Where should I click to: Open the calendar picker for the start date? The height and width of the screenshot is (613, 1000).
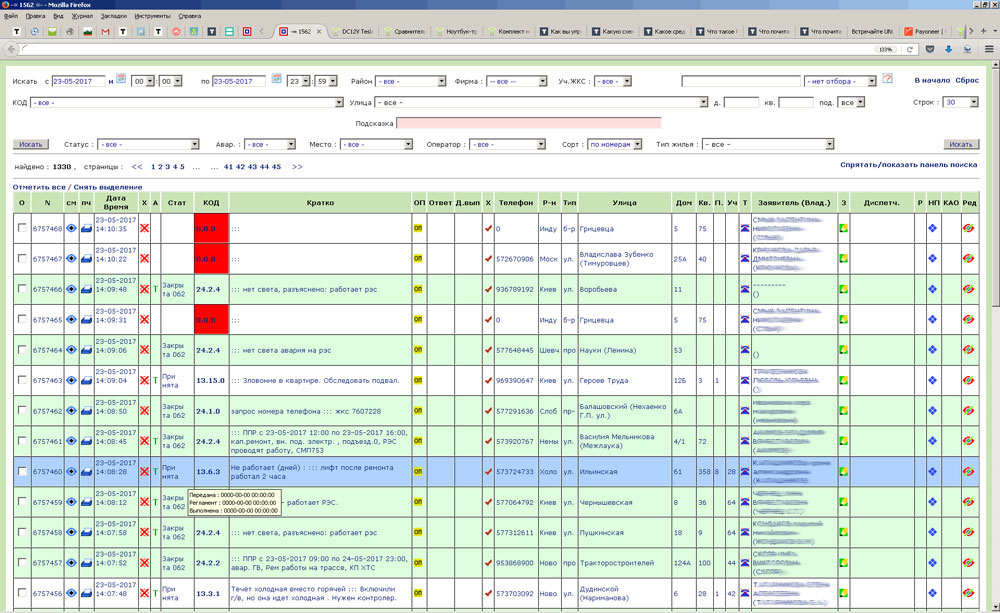121,79
